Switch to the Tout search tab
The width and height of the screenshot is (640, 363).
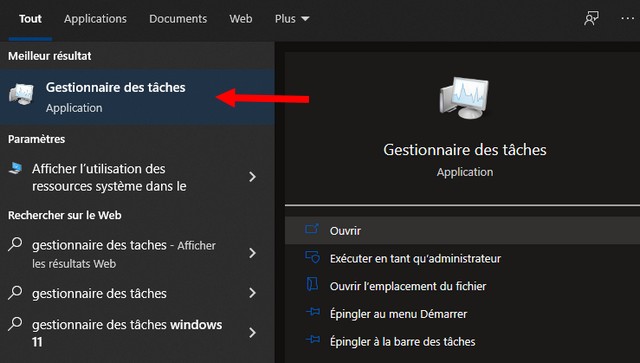coord(30,19)
